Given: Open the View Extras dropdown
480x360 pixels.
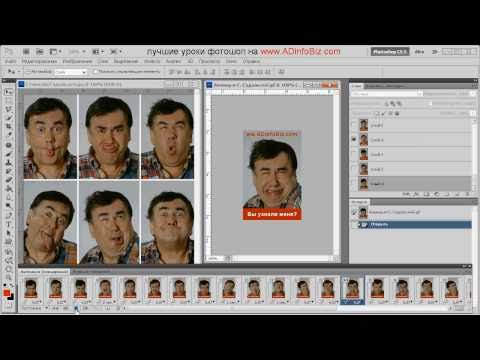Looking at the screenshot, I should tap(55, 52).
